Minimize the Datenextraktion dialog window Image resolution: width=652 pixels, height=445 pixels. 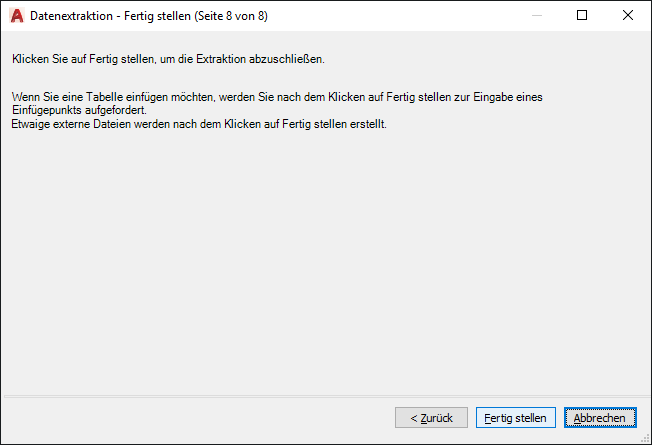click(537, 16)
